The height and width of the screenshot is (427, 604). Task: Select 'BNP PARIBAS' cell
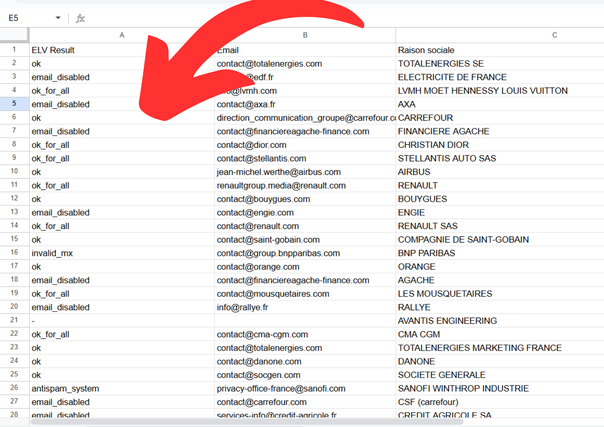500,253
